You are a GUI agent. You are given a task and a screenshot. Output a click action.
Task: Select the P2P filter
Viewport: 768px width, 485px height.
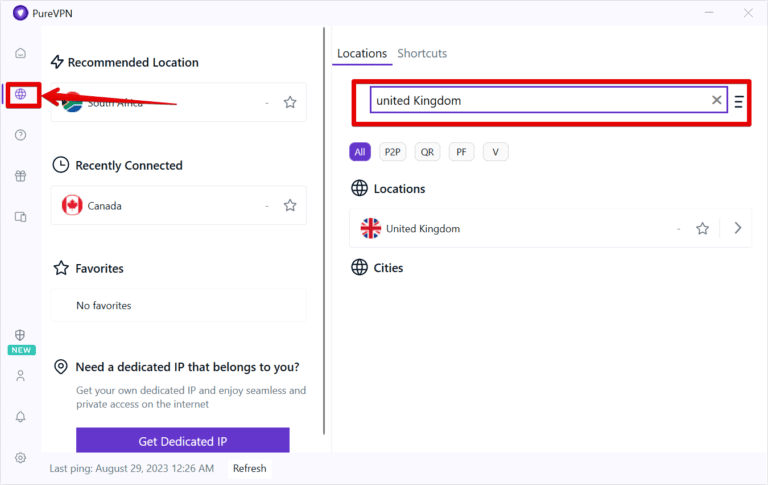[x=392, y=152]
